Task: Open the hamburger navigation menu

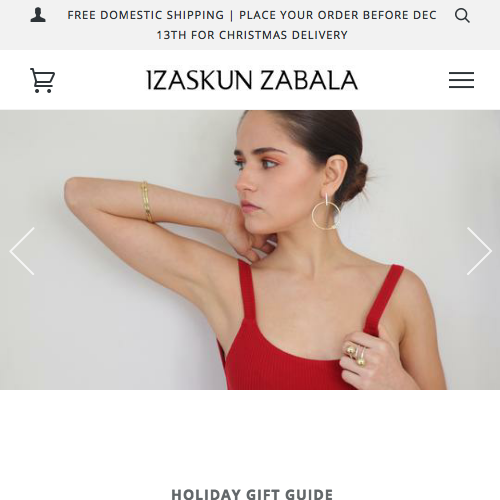Action: point(461,80)
